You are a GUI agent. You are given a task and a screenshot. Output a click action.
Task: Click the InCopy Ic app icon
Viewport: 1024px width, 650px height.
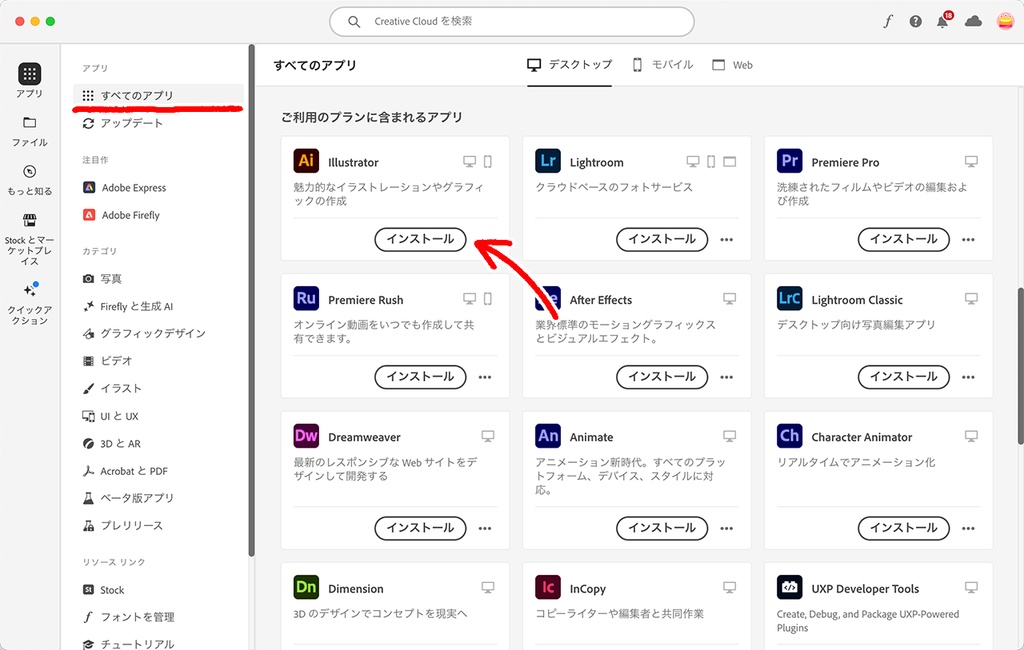[x=548, y=587]
